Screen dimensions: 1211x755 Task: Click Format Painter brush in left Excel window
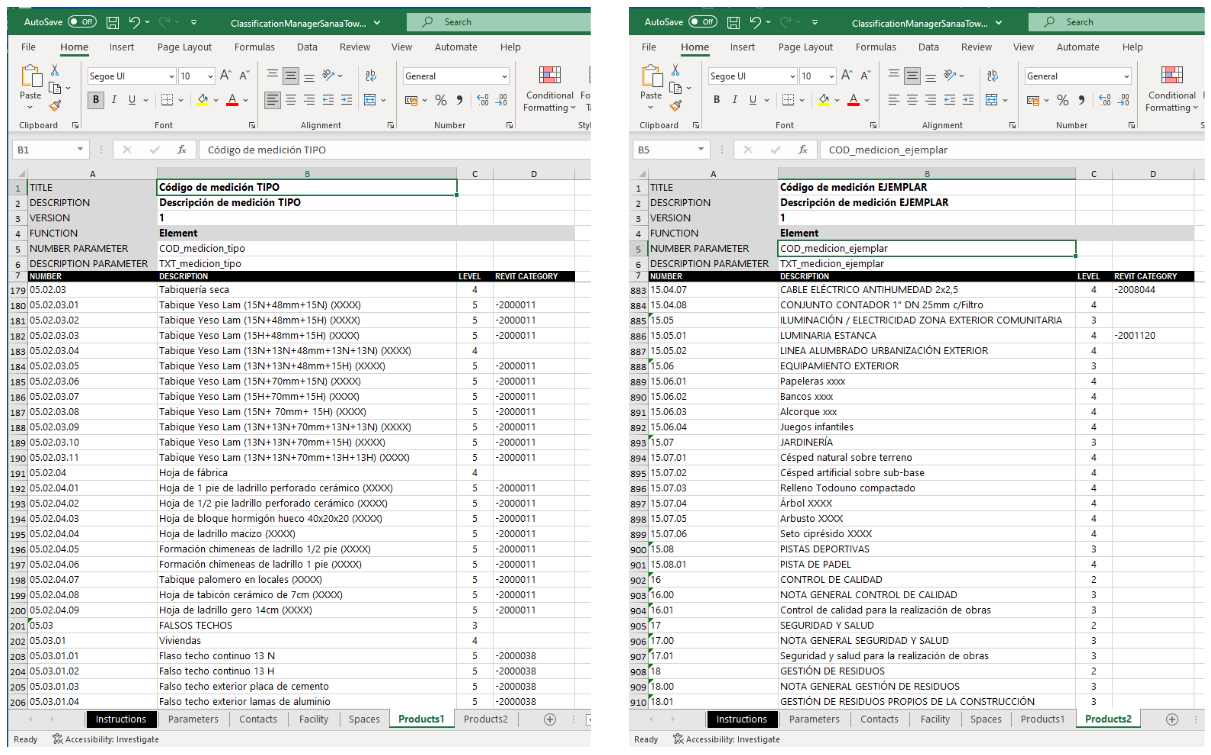tap(56, 105)
